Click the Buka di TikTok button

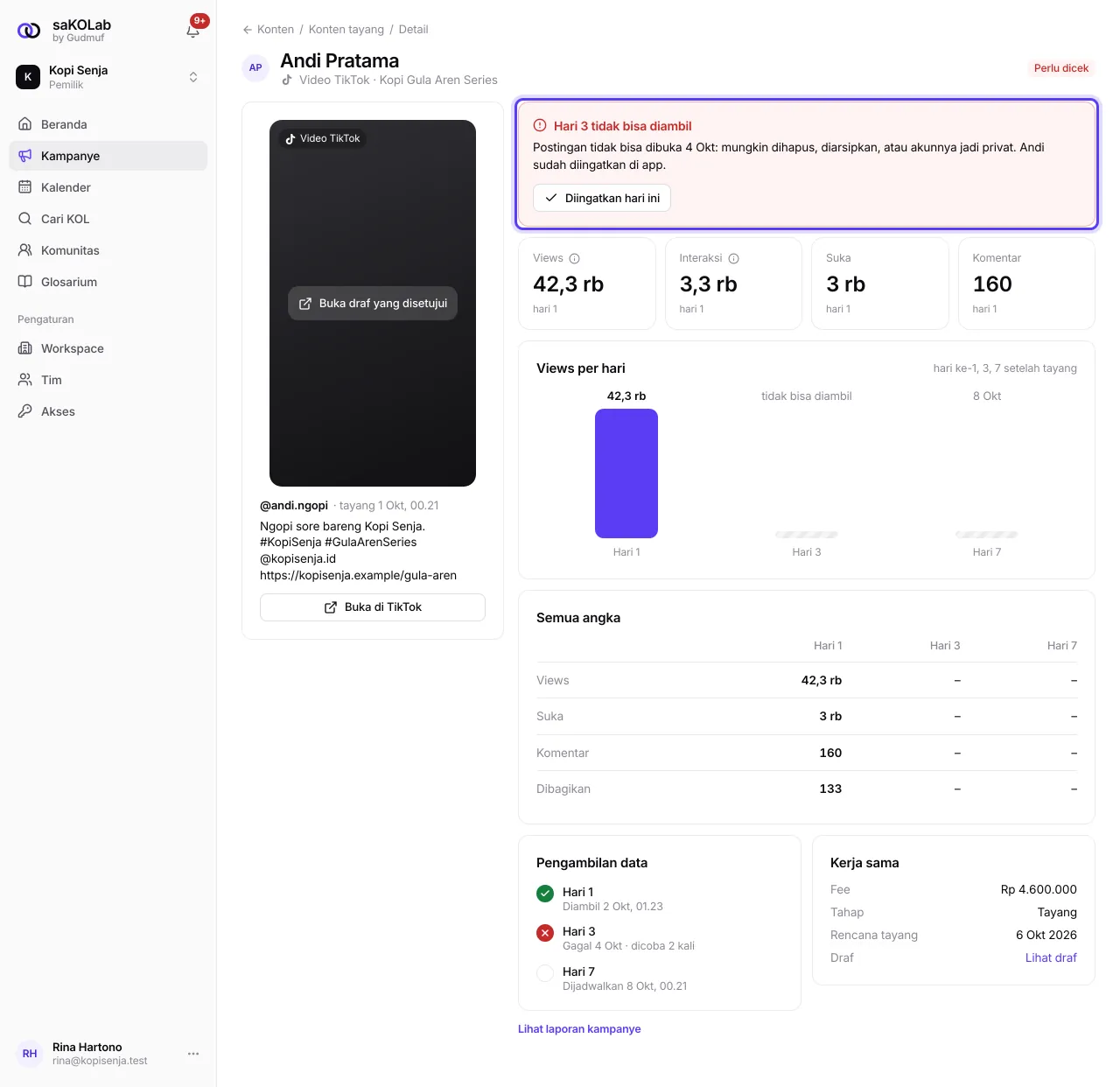point(373,607)
